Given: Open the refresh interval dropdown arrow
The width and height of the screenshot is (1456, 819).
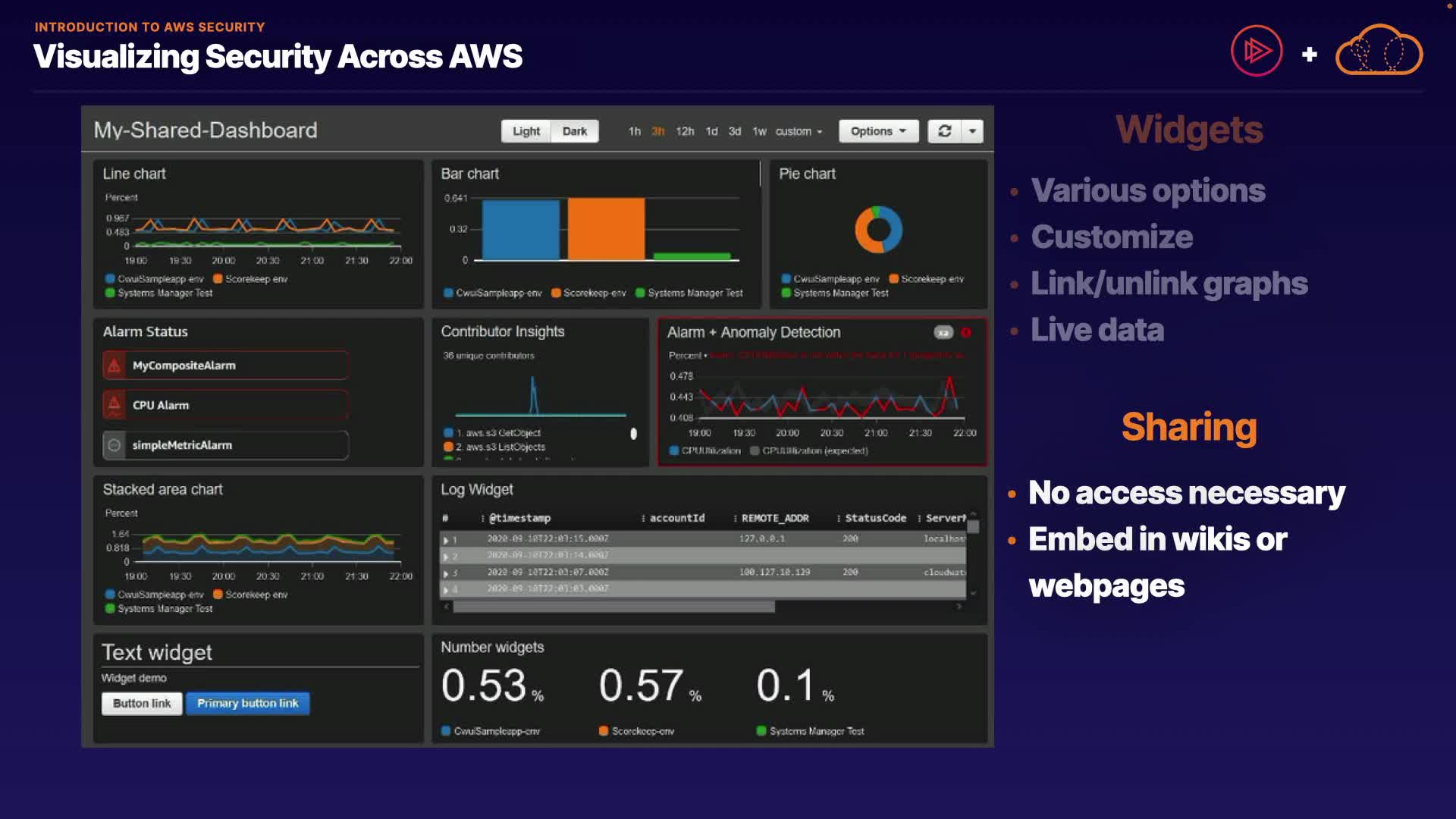Looking at the screenshot, I should [x=972, y=131].
